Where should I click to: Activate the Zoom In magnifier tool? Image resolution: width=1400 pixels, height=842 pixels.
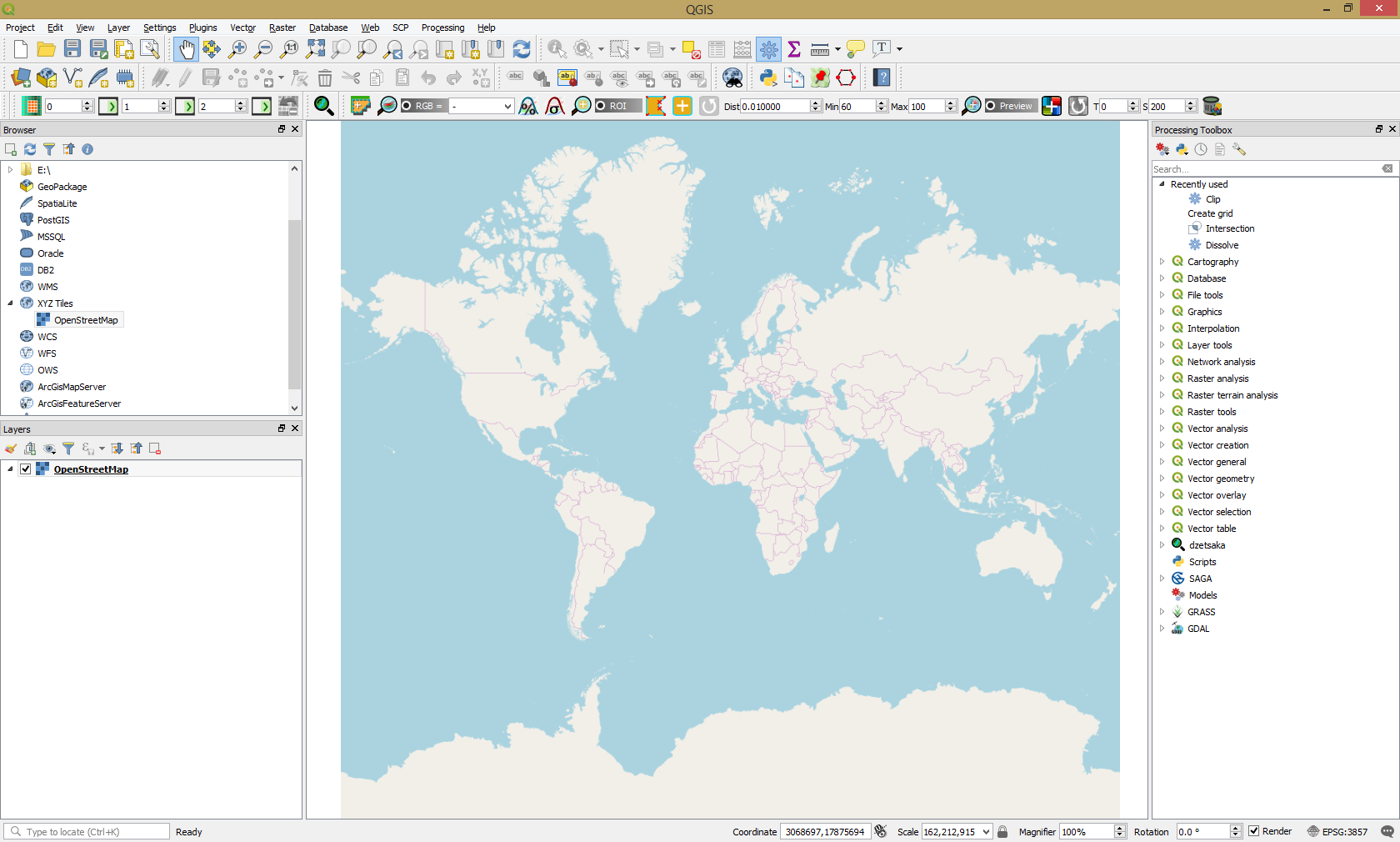coord(237,49)
